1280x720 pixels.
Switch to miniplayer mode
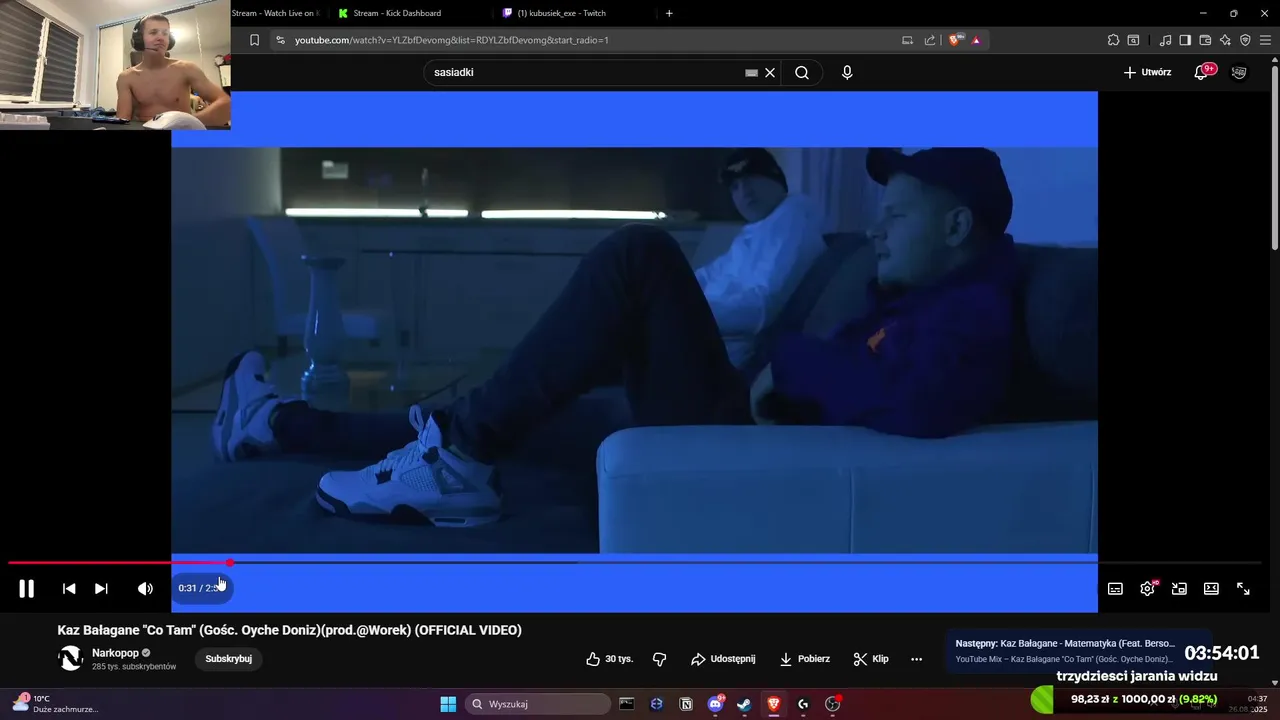pyautogui.click(x=1179, y=589)
